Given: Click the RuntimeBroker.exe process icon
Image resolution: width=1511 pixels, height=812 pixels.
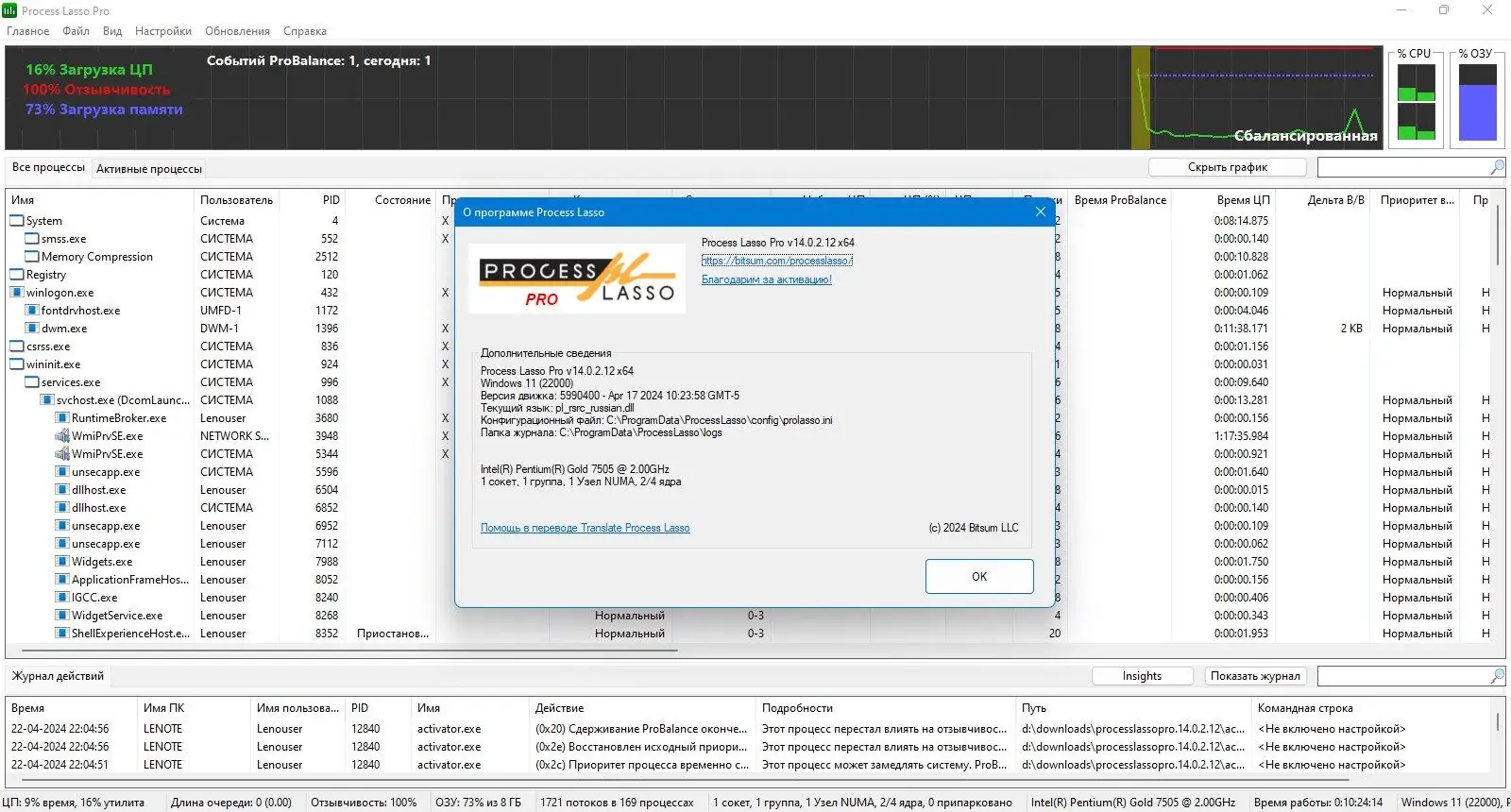Looking at the screenshot, I should [x=62, y=418].
